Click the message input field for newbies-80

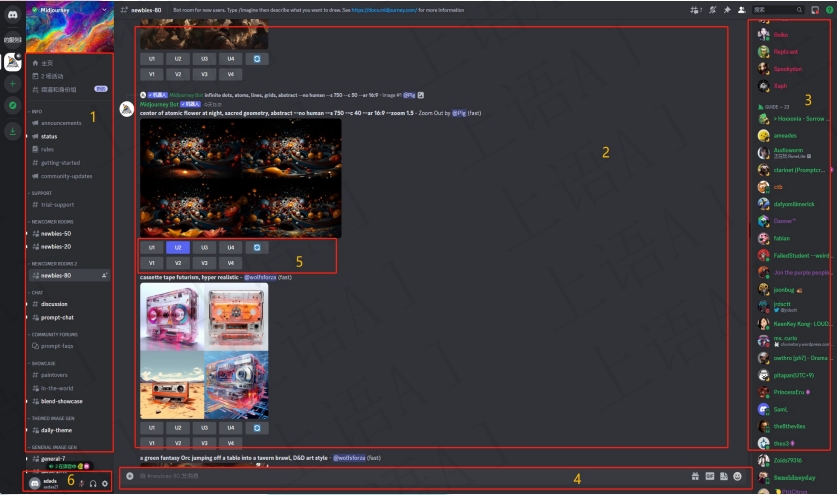click(400, 477)
